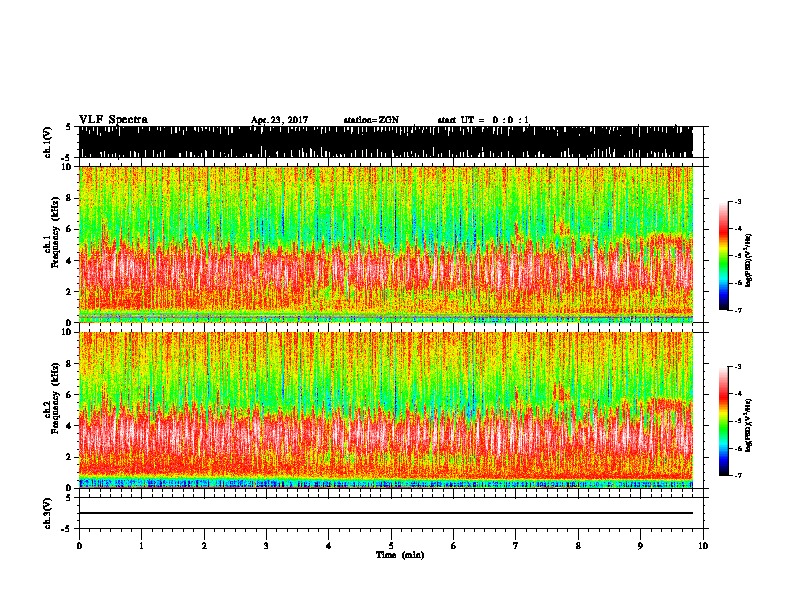Image resolution: width=792 pixels, height=612 pixels.
Task: Click the ch.2 spectrogram color bar
Action: (723, 421)
